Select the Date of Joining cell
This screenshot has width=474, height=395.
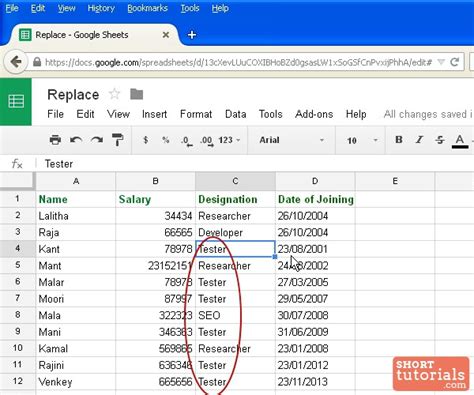pos(315,199)
